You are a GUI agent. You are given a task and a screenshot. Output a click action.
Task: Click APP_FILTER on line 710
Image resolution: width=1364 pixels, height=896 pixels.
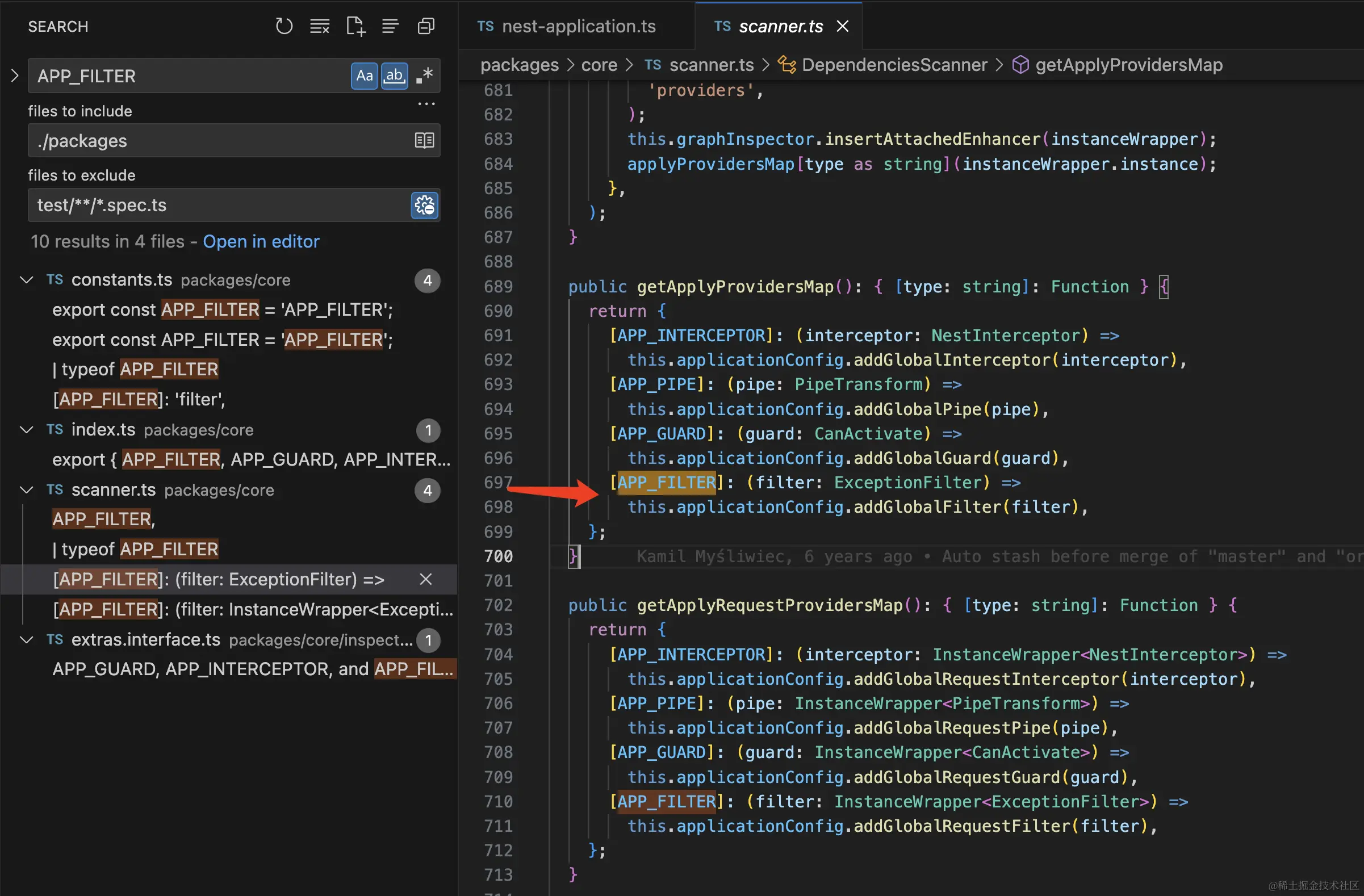[x=667, y=801]
